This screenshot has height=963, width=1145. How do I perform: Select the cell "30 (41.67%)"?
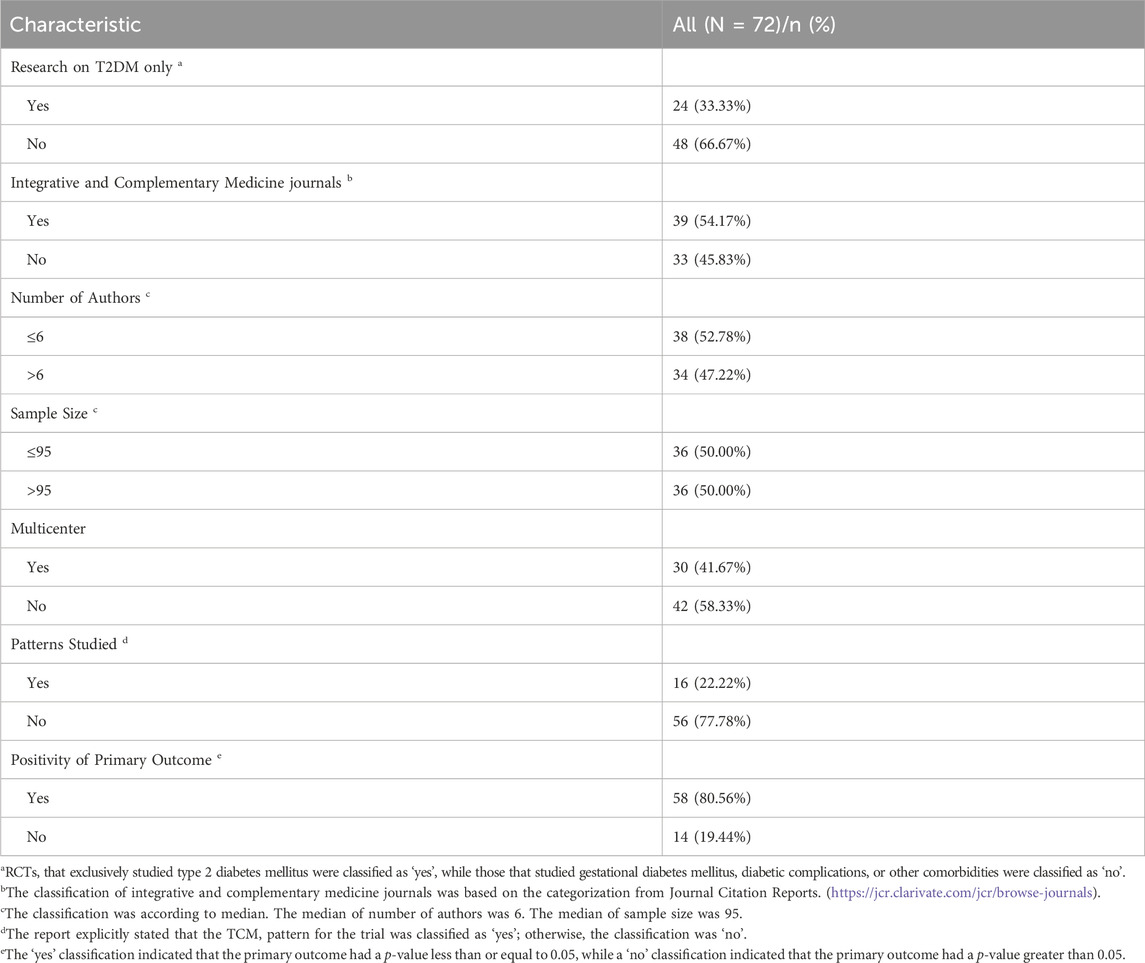[711, 567]
